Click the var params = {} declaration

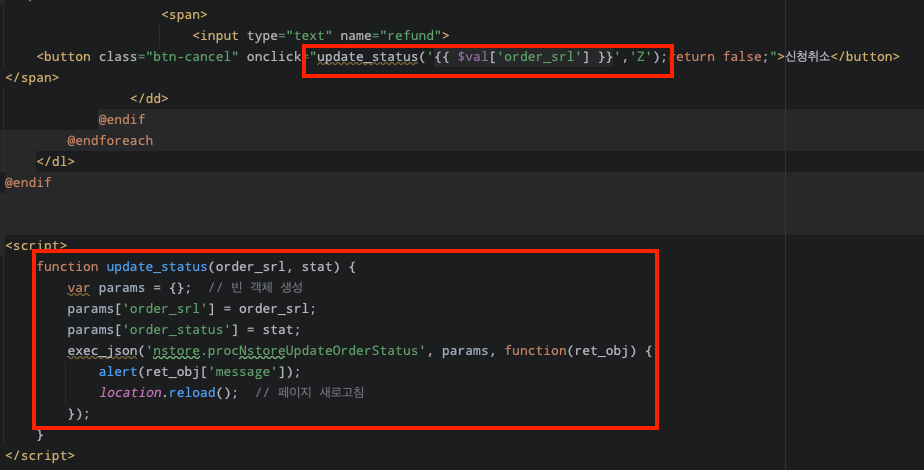(x=129, y=288)
